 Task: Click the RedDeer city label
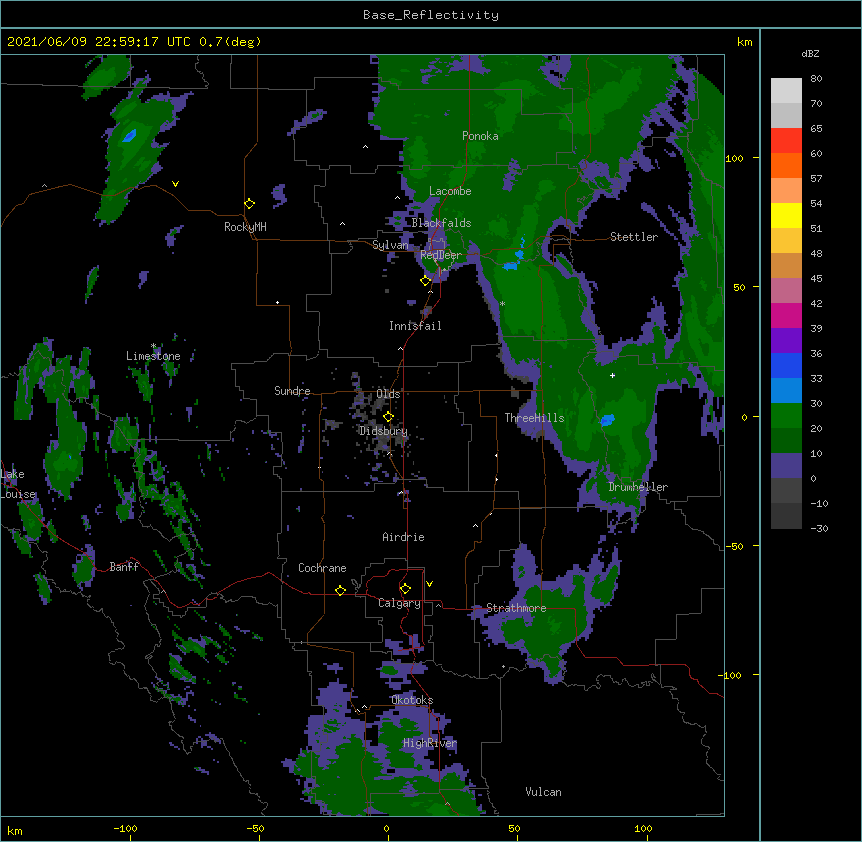tap(441, 255)
